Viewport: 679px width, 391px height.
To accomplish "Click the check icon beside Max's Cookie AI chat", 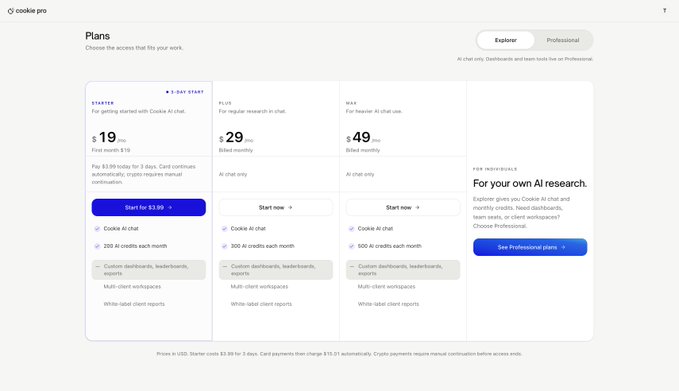I will click(351, 229).
